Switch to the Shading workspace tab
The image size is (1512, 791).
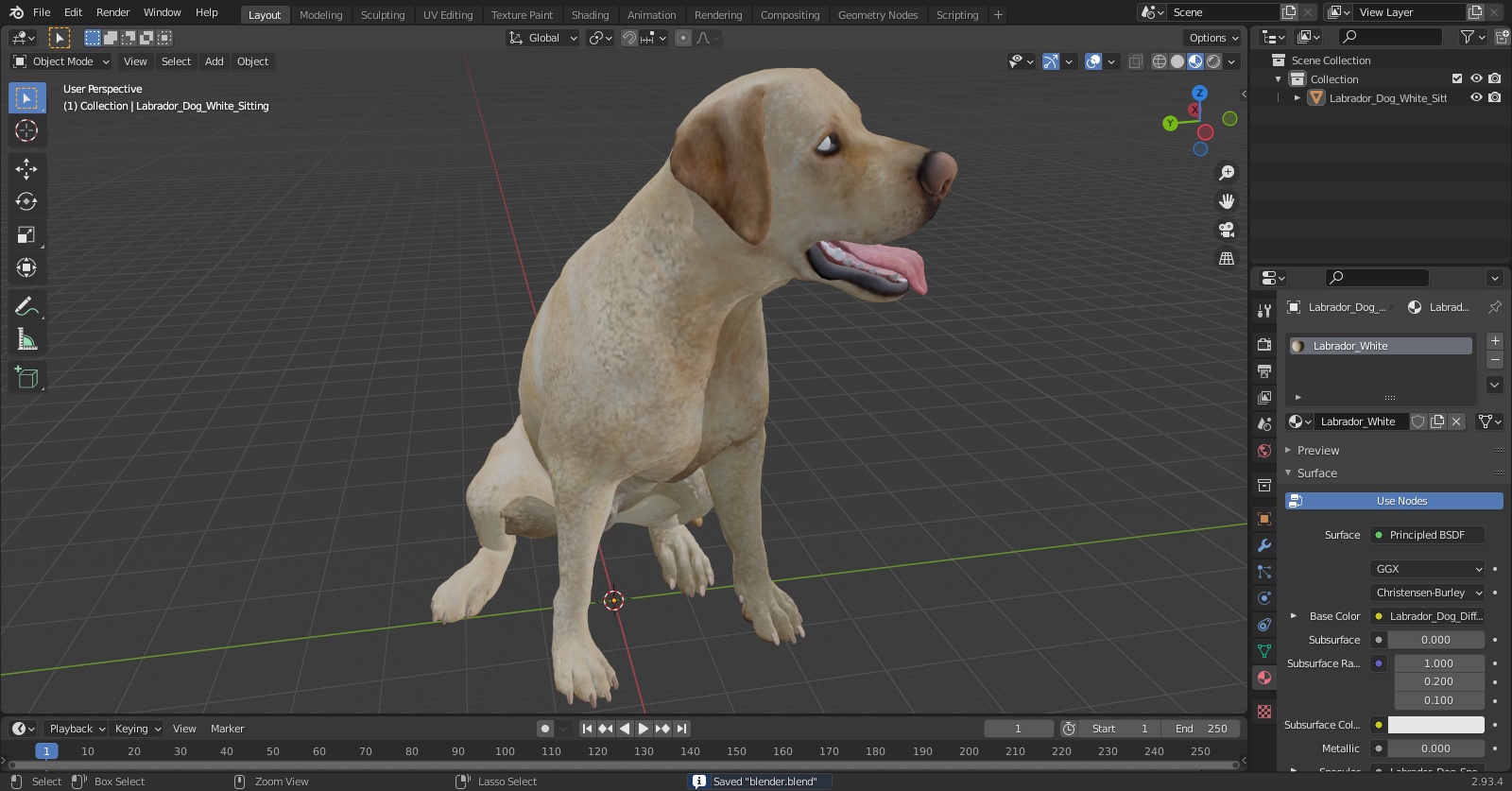[x=590, y=15]
